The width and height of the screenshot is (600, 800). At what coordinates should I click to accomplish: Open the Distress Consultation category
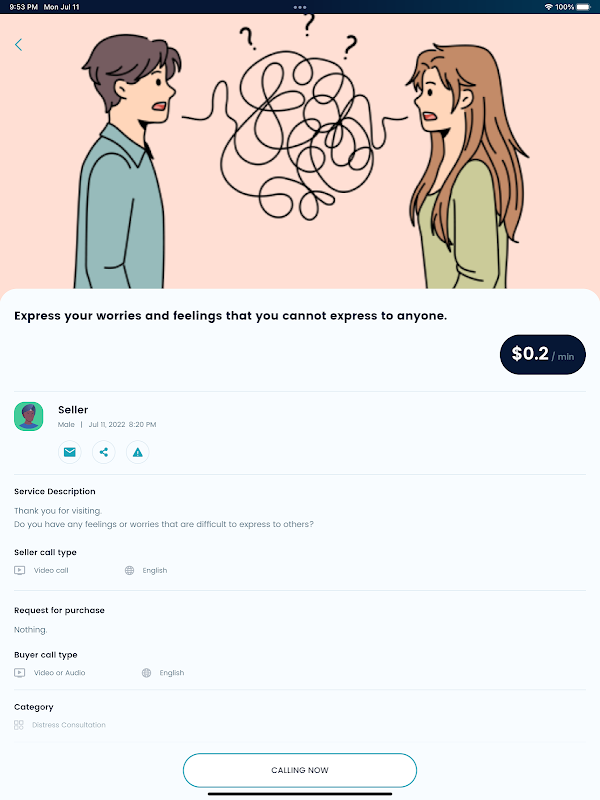click(x=69, y=725)
